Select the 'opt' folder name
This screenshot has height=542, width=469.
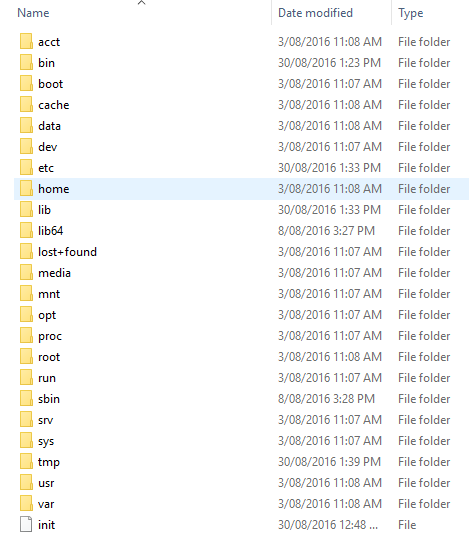[x=47, y=316]
